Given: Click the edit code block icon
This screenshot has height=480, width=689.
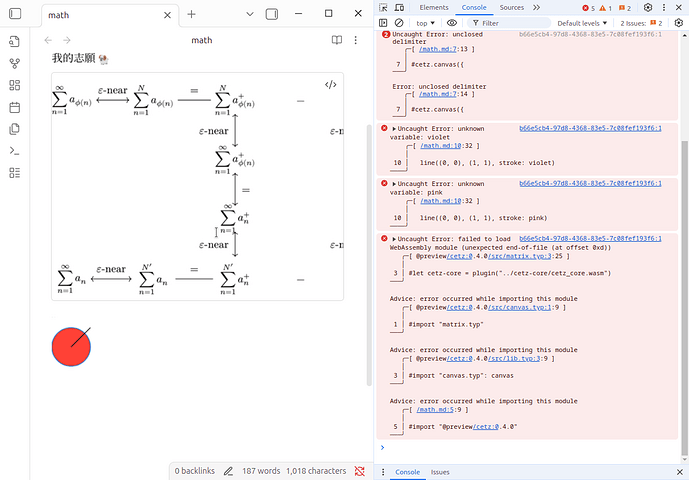Looking at the screenshot, I should point(331,85).
